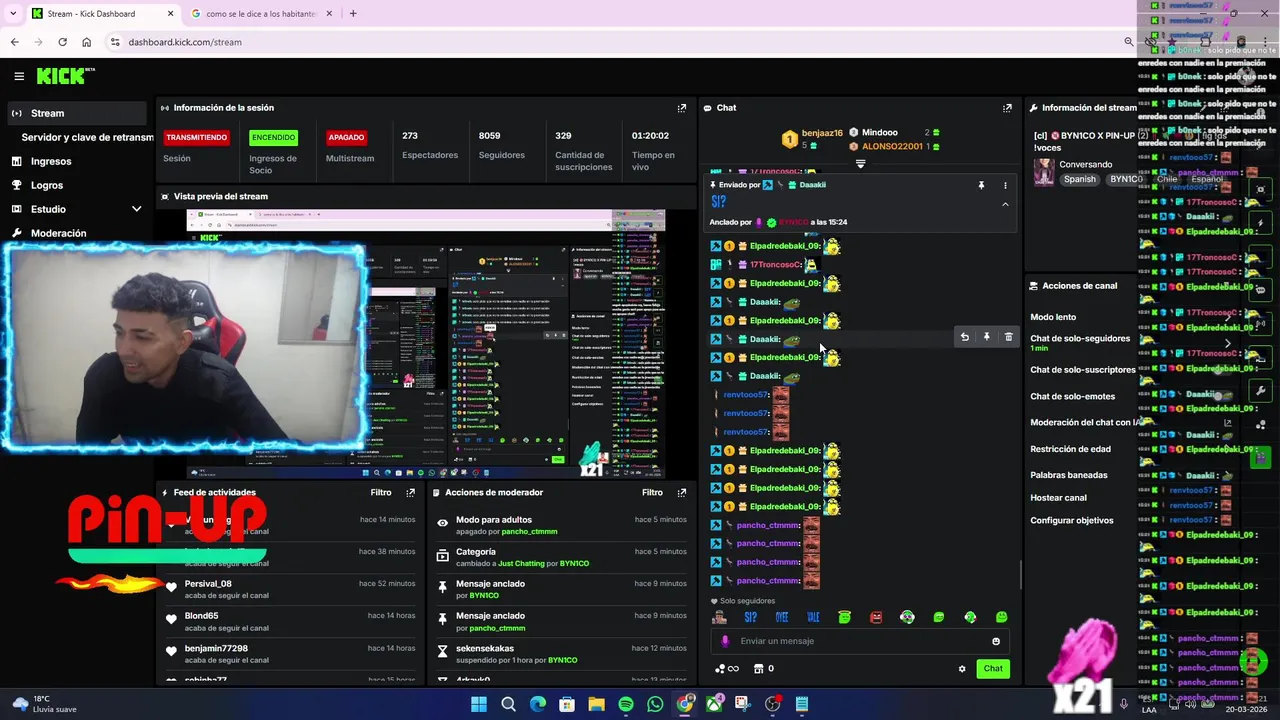Open Configurar objetivos

(x=1072, y=521)
